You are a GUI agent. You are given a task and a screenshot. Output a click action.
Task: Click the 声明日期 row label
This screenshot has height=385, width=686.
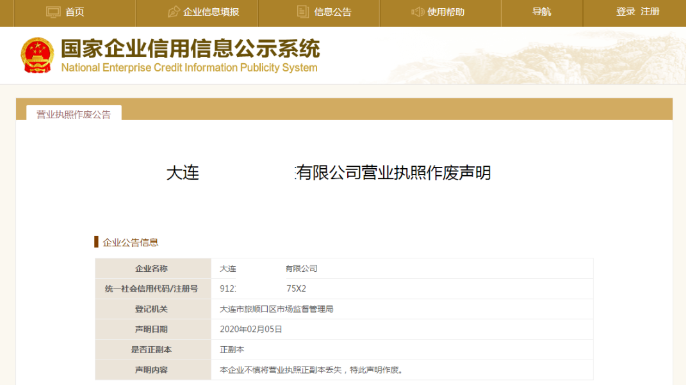click(151, 329)
